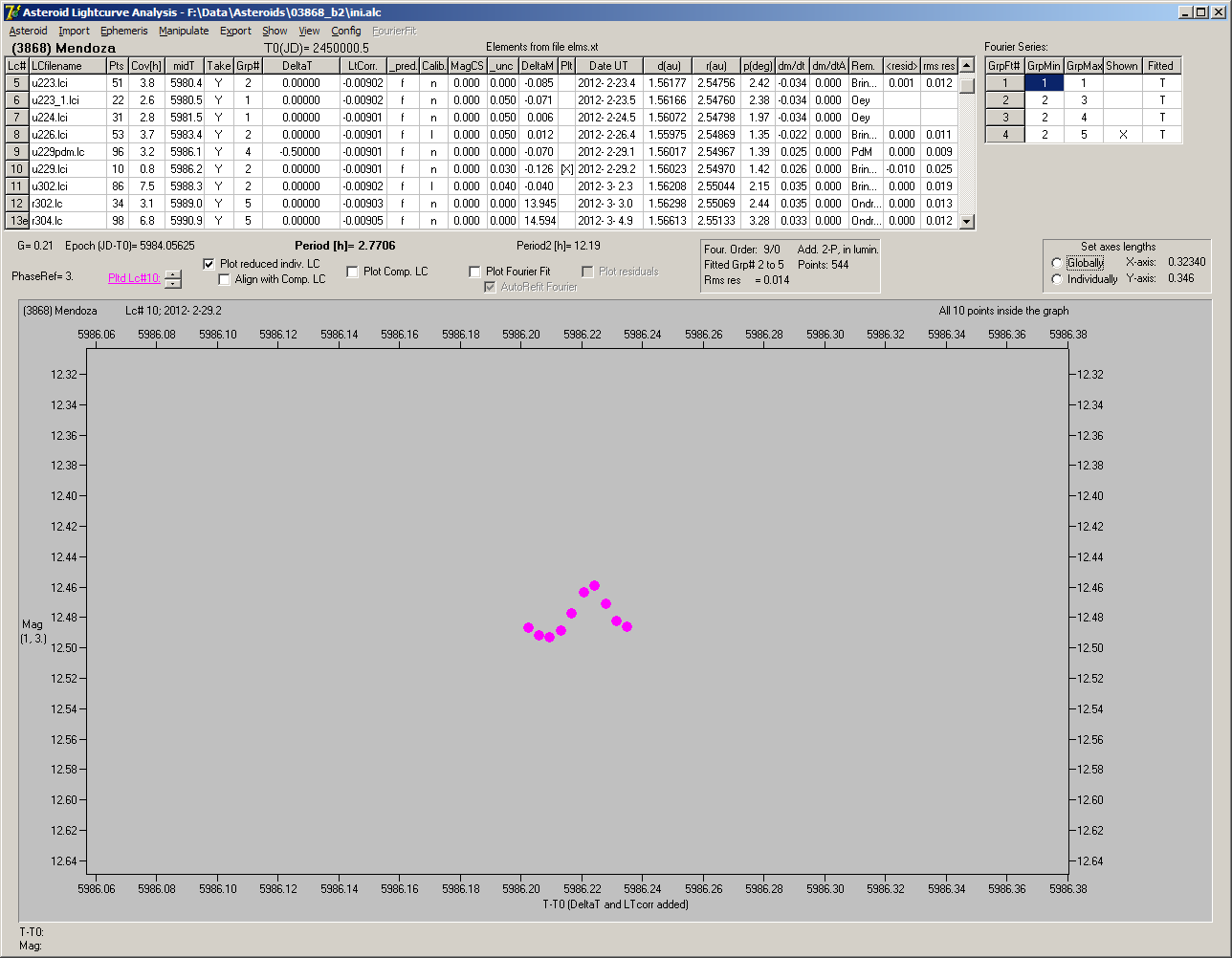Open the Ephemeris menu

point(124,31)
